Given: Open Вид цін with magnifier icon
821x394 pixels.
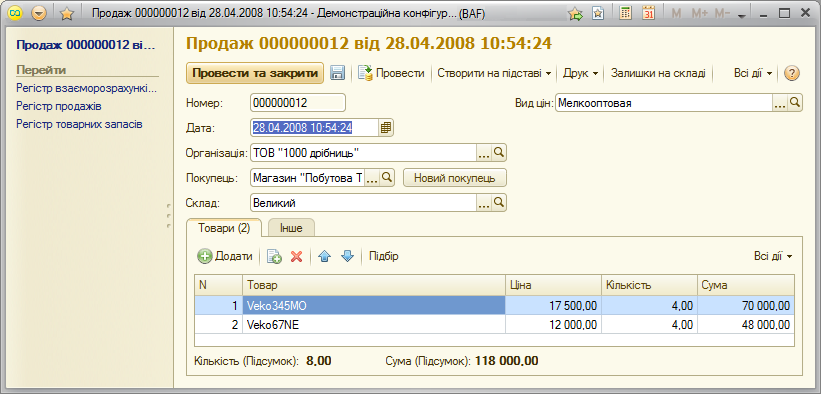Looking at the screenshot, I should [795, 103].
